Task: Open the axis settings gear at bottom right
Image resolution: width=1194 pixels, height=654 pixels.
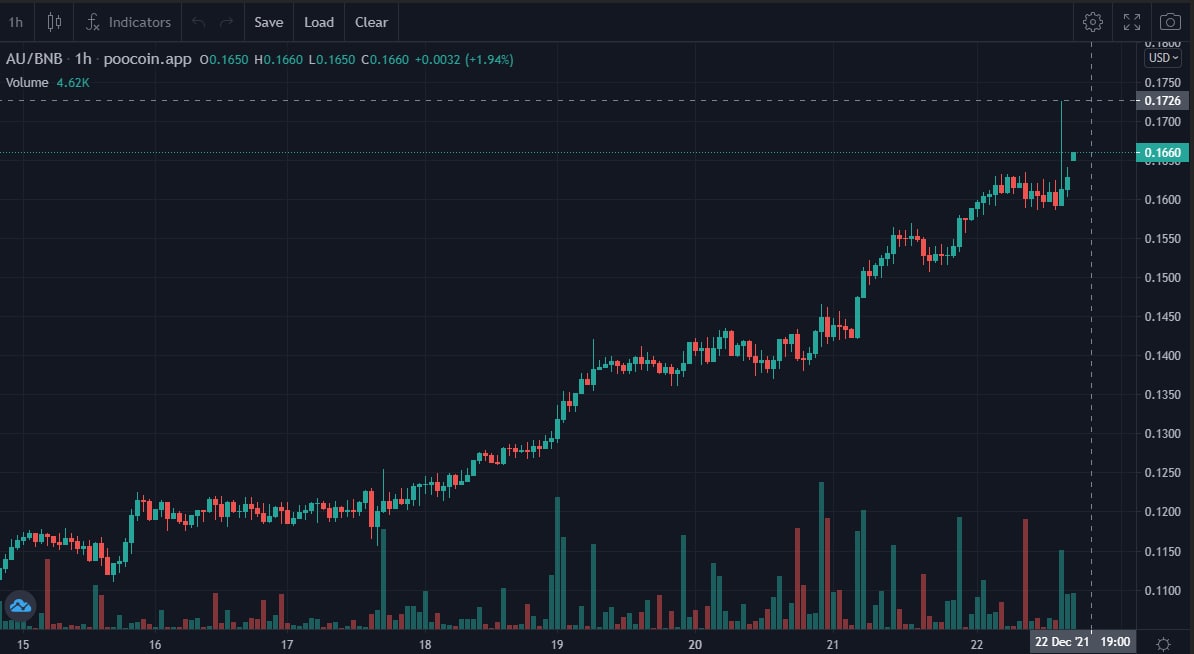Action: click(1163, 643)
